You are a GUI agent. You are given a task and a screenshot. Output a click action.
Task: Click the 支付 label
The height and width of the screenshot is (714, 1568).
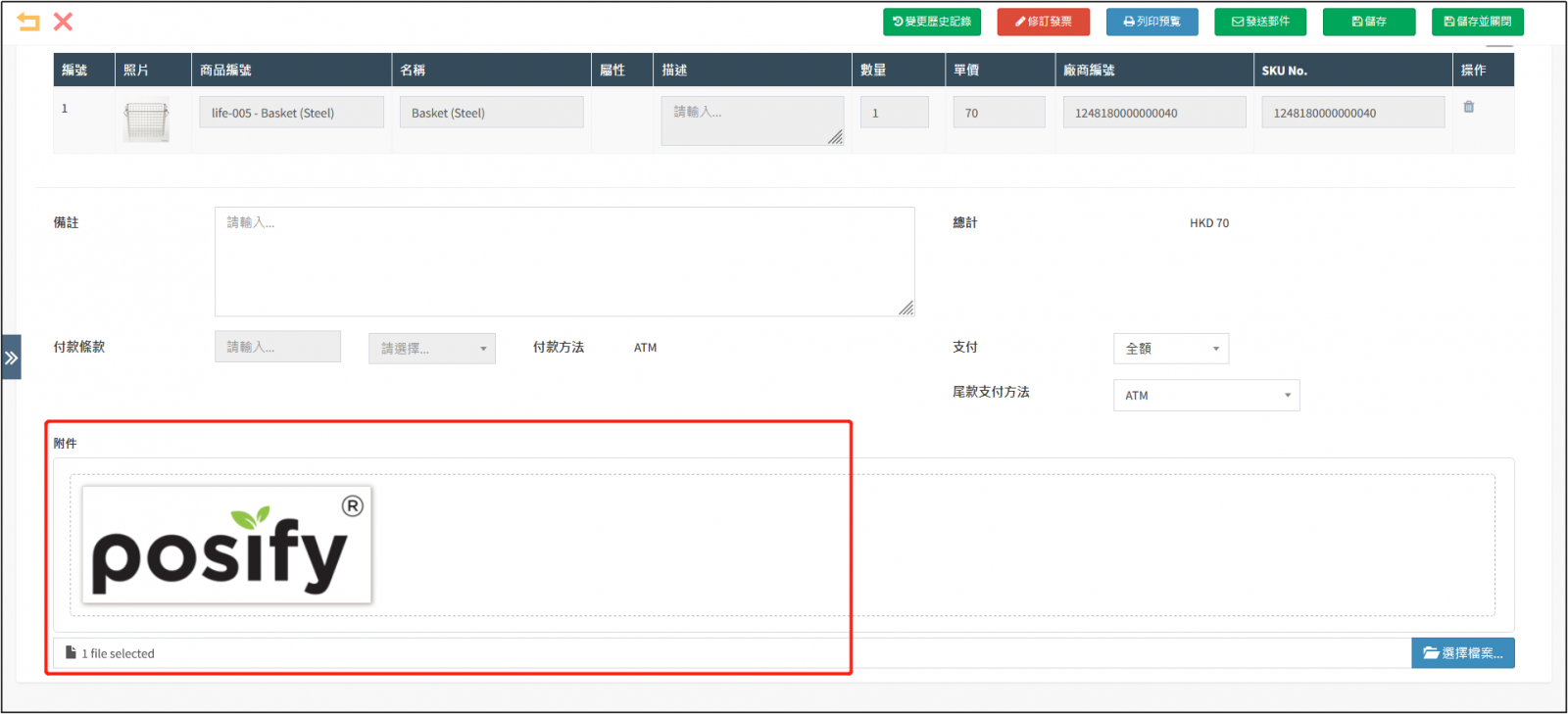point(965,348)
